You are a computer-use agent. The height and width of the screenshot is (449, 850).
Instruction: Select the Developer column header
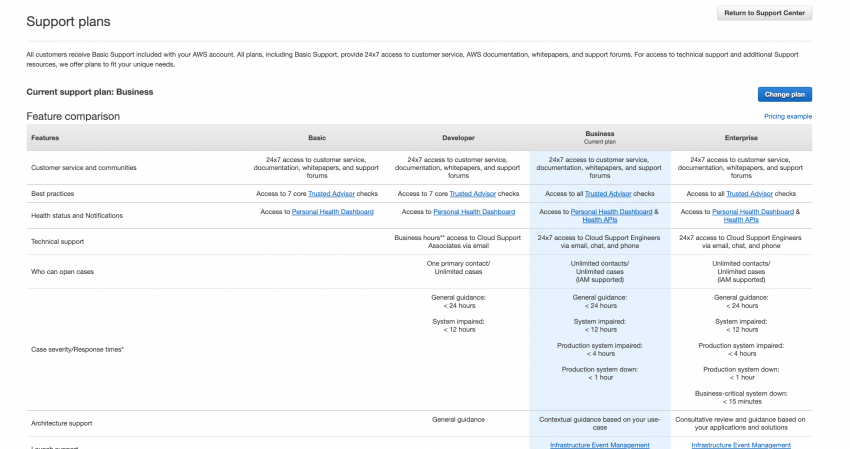(x=458, y=138)
